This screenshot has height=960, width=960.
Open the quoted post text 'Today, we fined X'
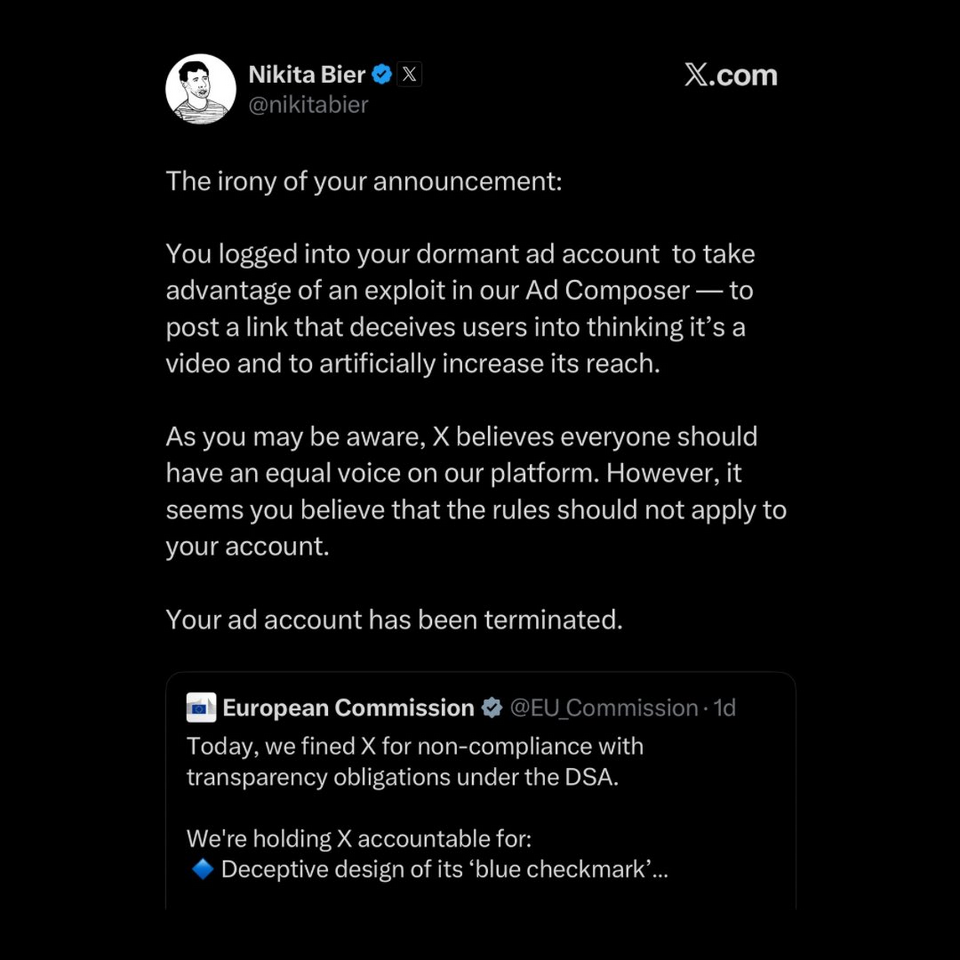[414, 761]
